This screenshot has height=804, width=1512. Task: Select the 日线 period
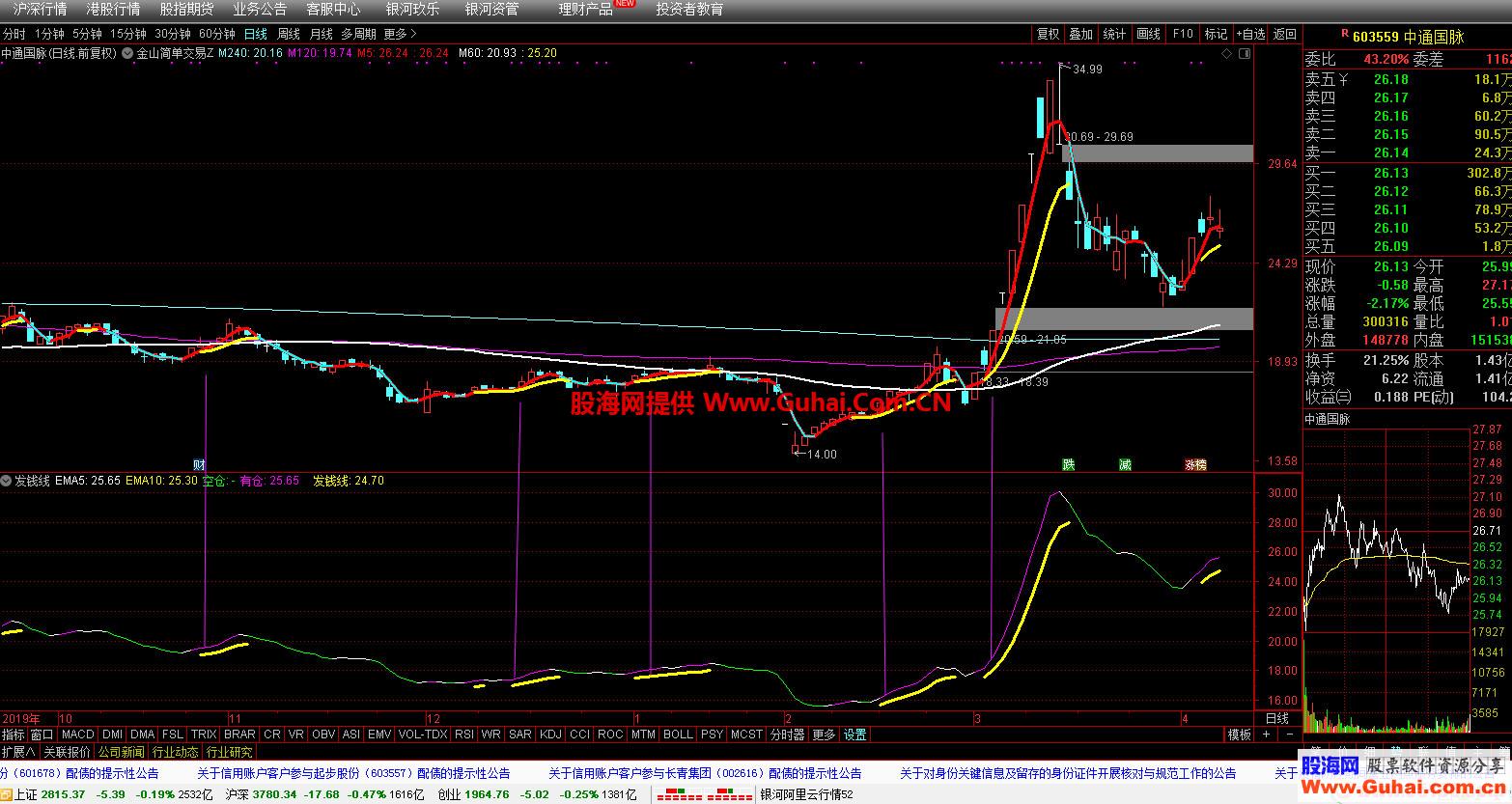click(256, 34)
